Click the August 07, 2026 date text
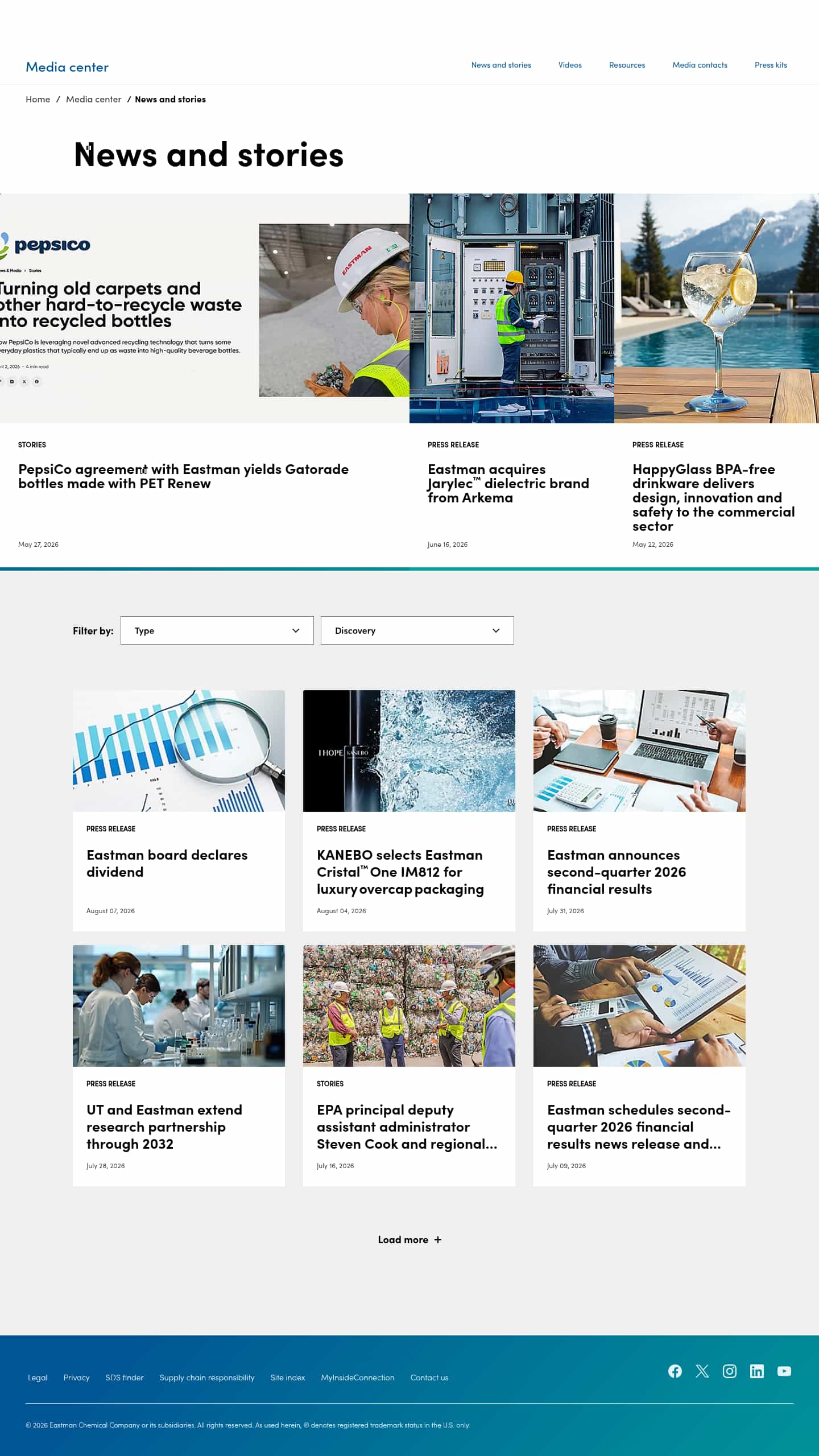 [110, 911]
